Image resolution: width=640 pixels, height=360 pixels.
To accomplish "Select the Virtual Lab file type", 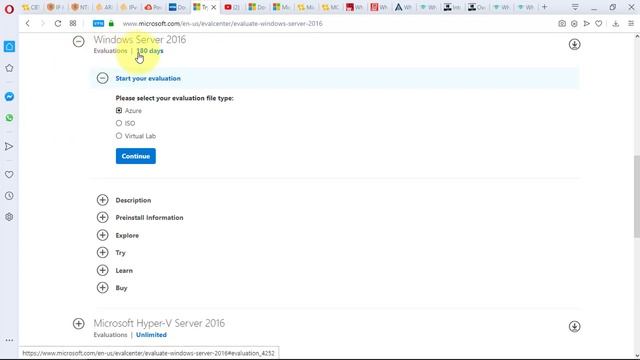I will pyautogui.click(x=119, y=136).
